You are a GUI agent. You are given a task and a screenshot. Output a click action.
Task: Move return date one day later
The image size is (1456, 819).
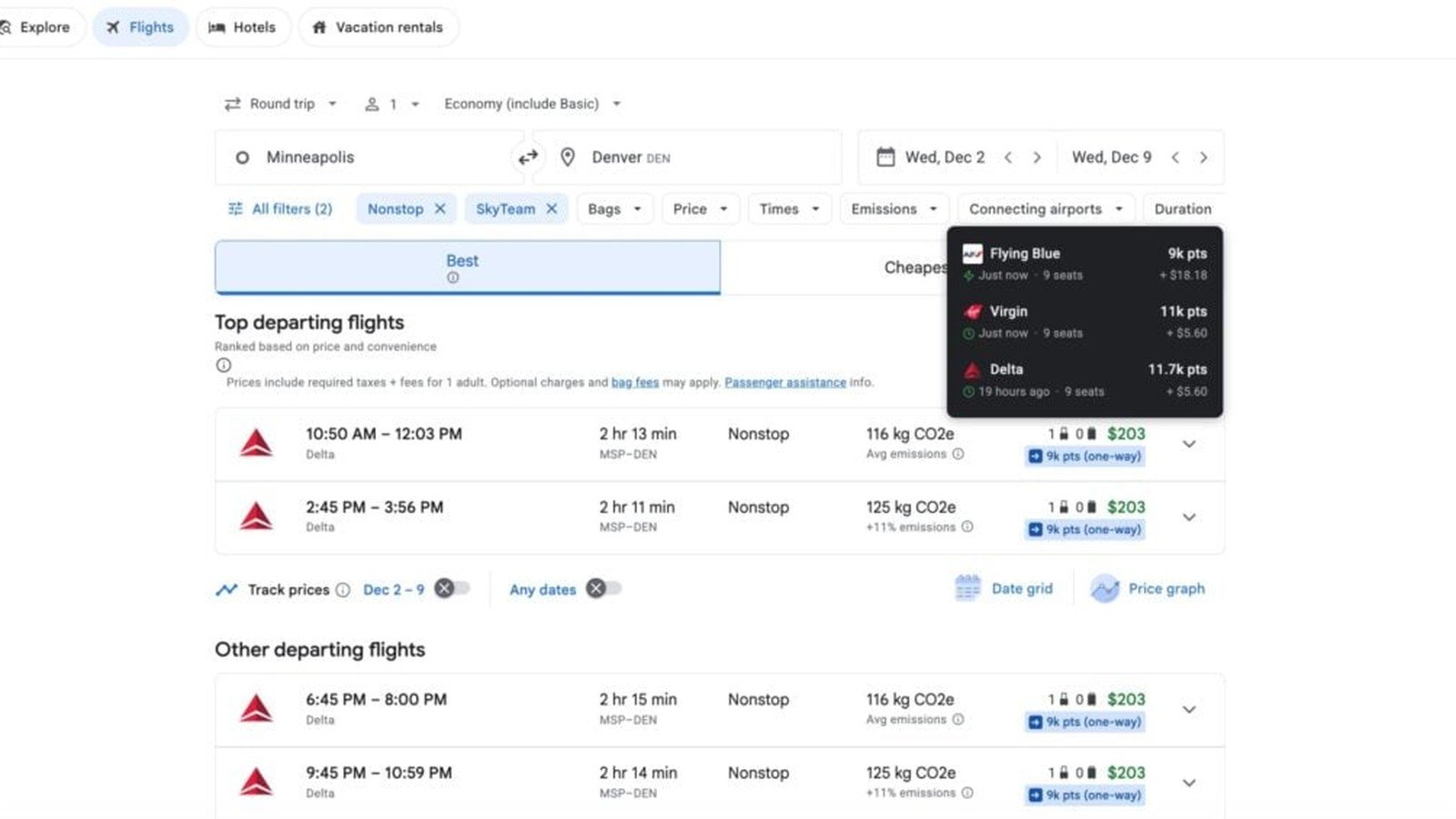click(x=1204, y=157)
